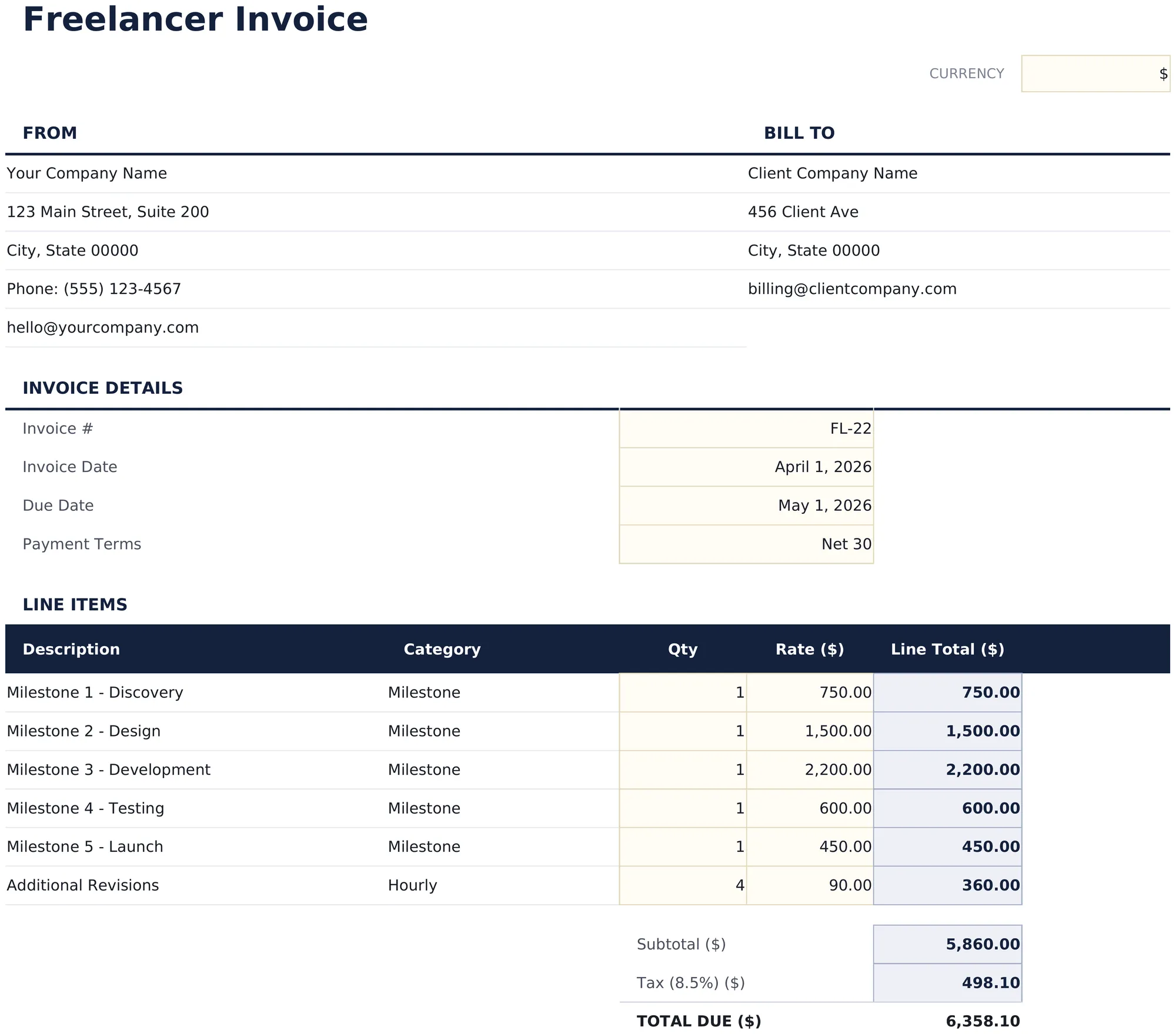Select the 450.00 line total cell
This screenshot has width=1176, height=1034.
tap(947, 846)
